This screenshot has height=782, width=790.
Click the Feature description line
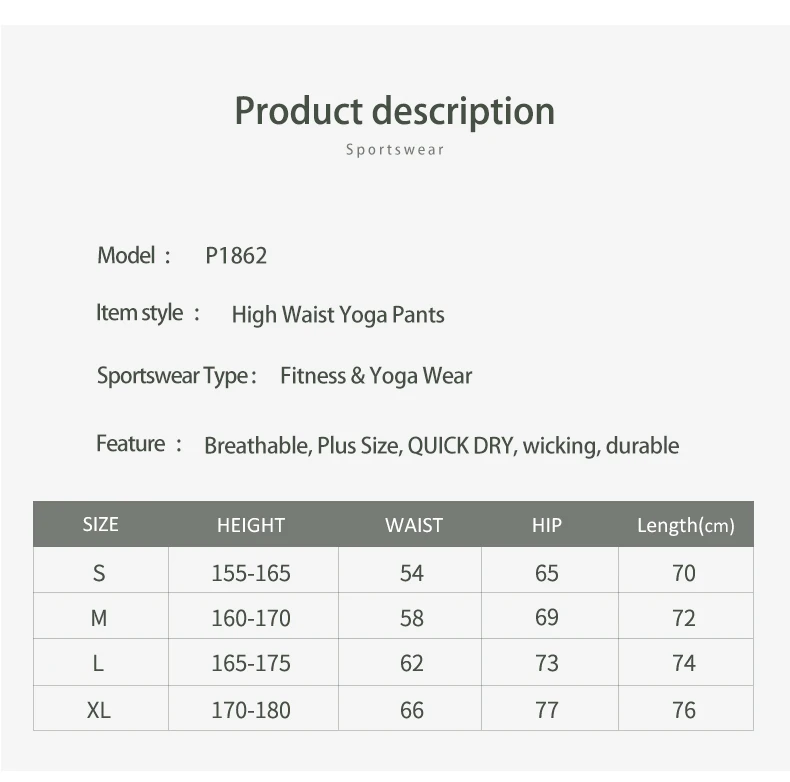click(441, 446)
